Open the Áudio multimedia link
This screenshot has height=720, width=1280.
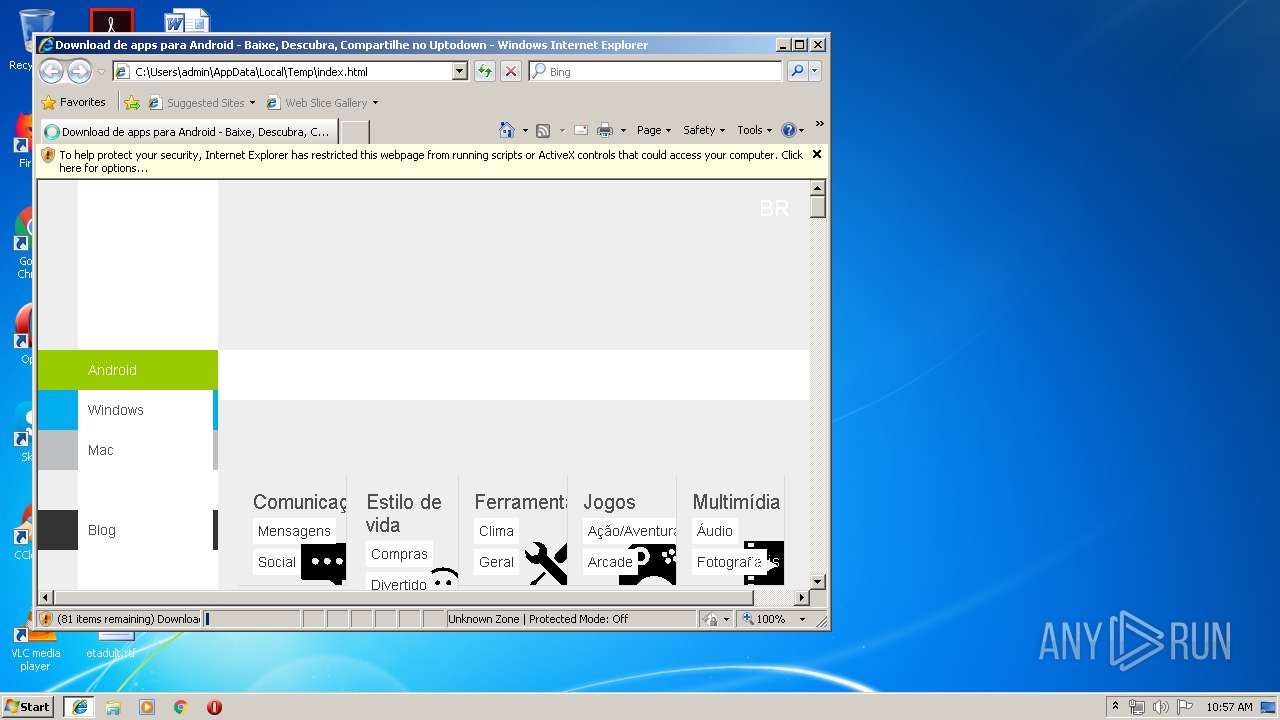[715, 531]
